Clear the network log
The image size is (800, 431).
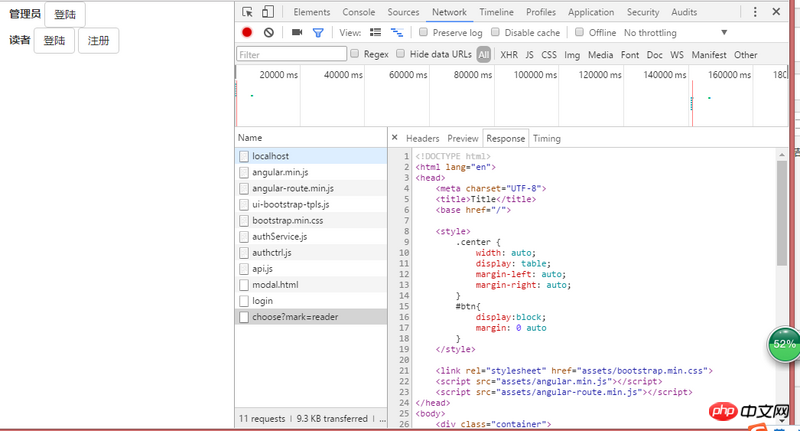(x=269, y=33)
